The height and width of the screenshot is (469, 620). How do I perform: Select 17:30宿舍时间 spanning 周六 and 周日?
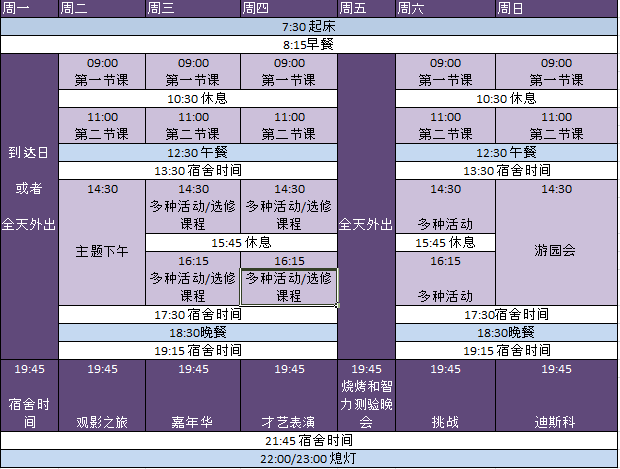(x=507, y=314)
